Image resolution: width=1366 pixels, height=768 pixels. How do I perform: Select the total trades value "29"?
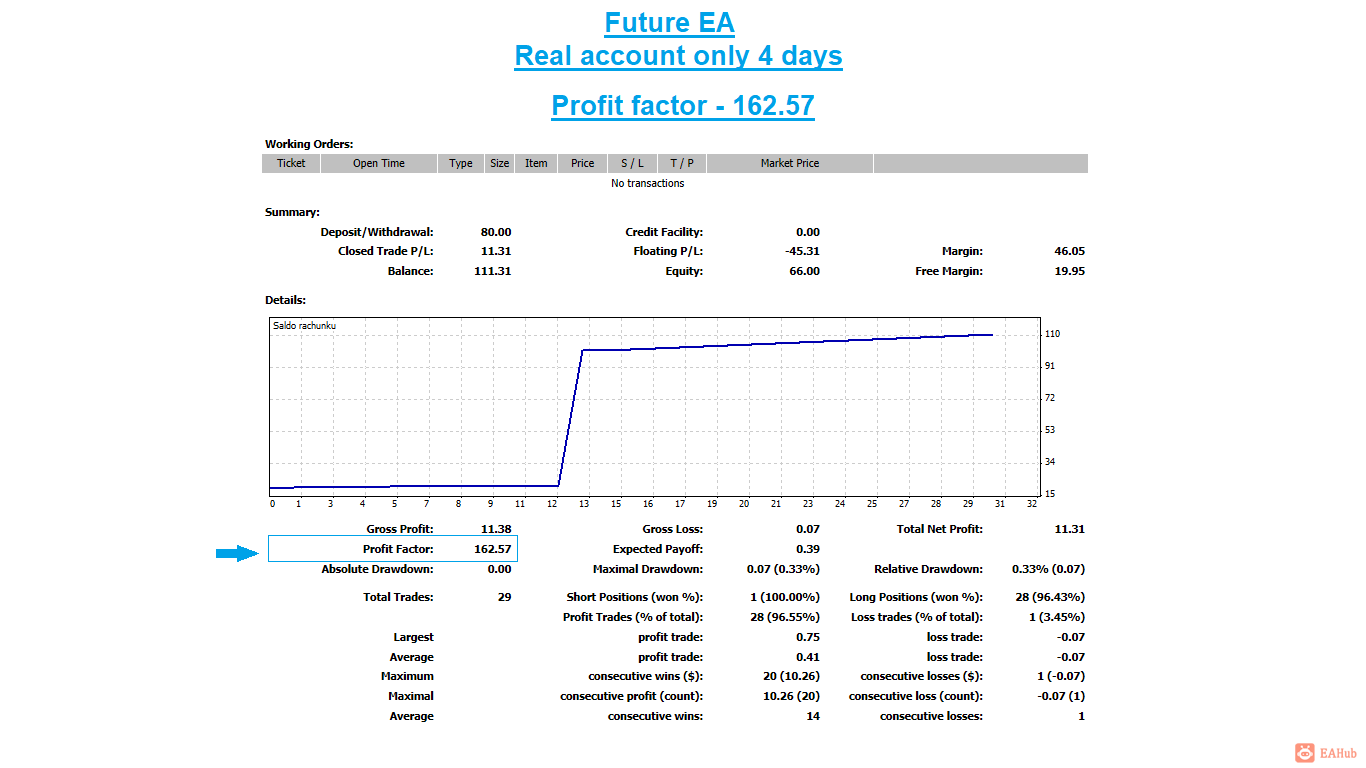(x=504, y=597)
